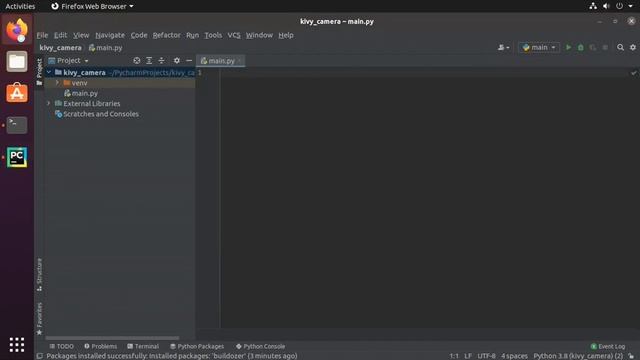Click Project panel horizontal scrollbar

(x=112, y=338)
